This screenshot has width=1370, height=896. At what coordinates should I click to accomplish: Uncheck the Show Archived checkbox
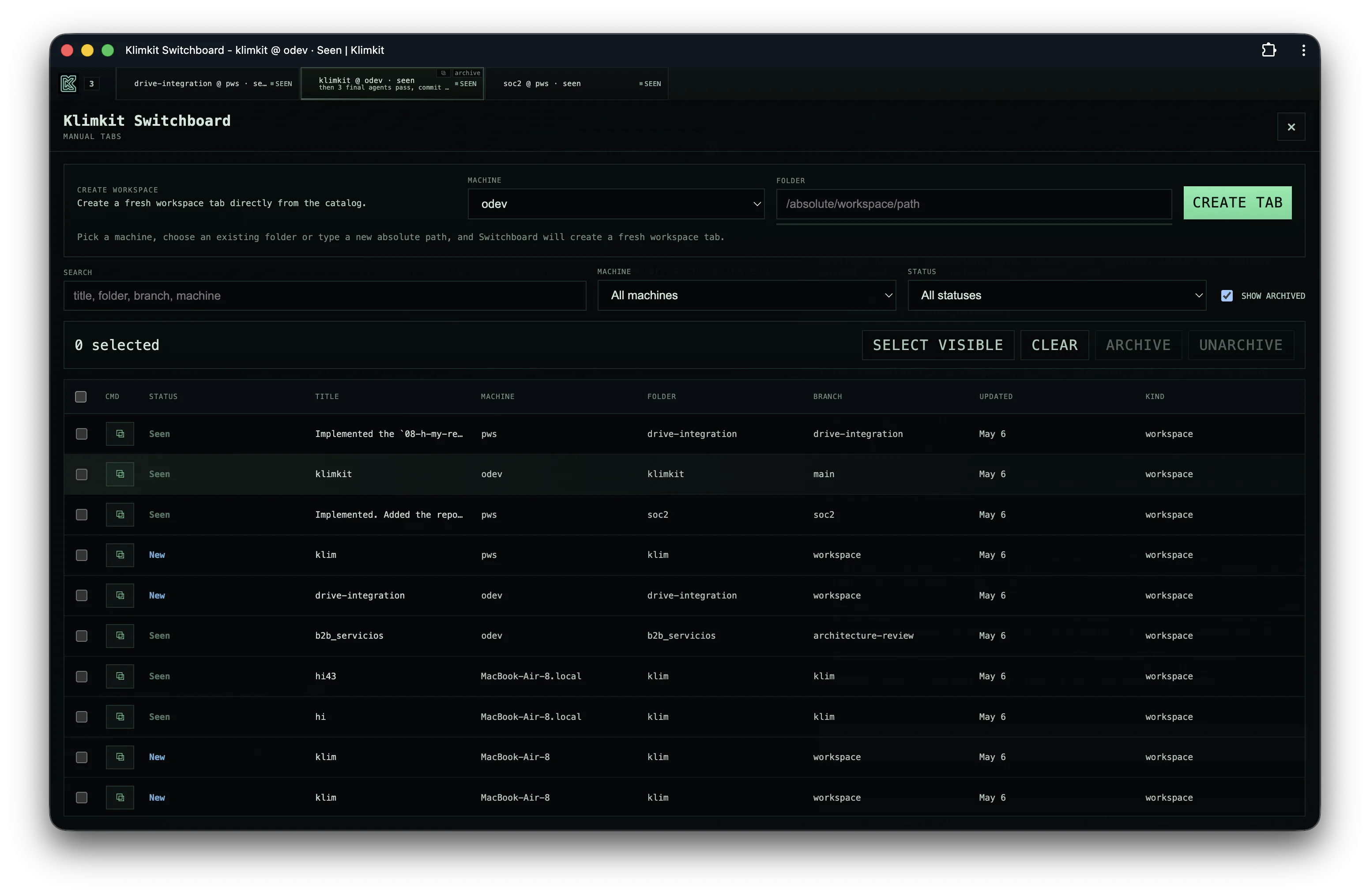tap(1227, 296)
